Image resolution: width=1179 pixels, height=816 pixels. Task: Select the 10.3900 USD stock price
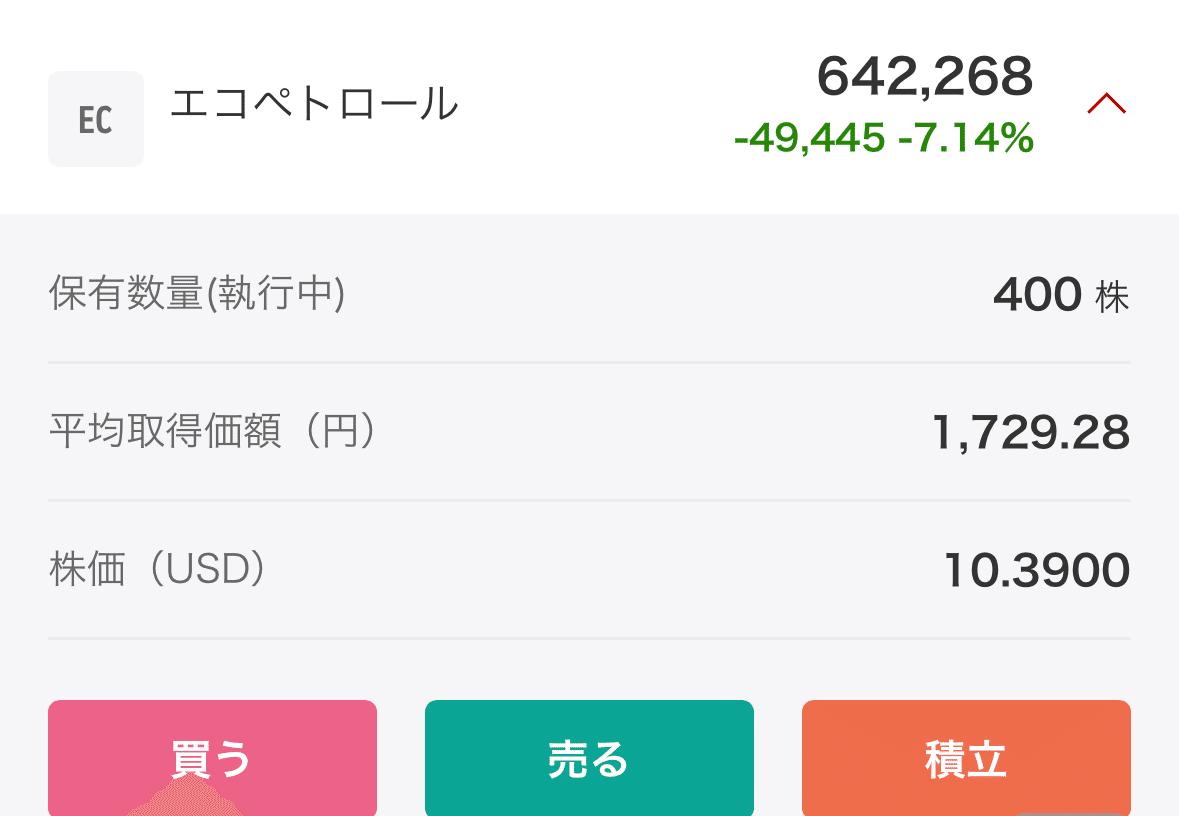(x=1035, y=568)
